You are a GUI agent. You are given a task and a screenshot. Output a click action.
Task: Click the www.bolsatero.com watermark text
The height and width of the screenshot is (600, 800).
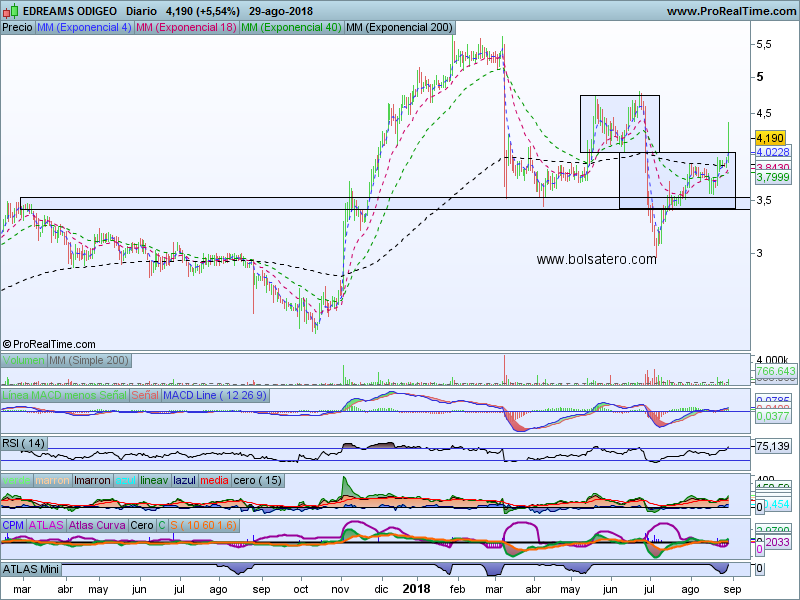(x=597, y=259)
